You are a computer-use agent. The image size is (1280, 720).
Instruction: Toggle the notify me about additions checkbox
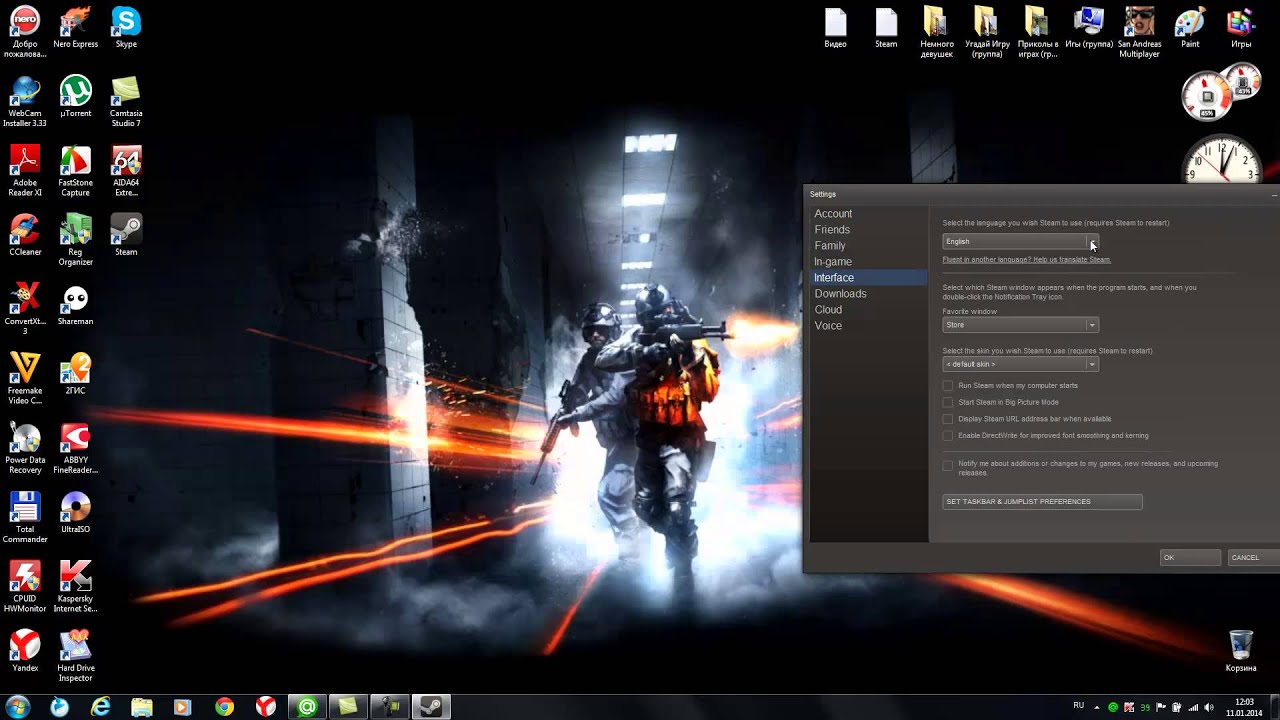point(948,465)
